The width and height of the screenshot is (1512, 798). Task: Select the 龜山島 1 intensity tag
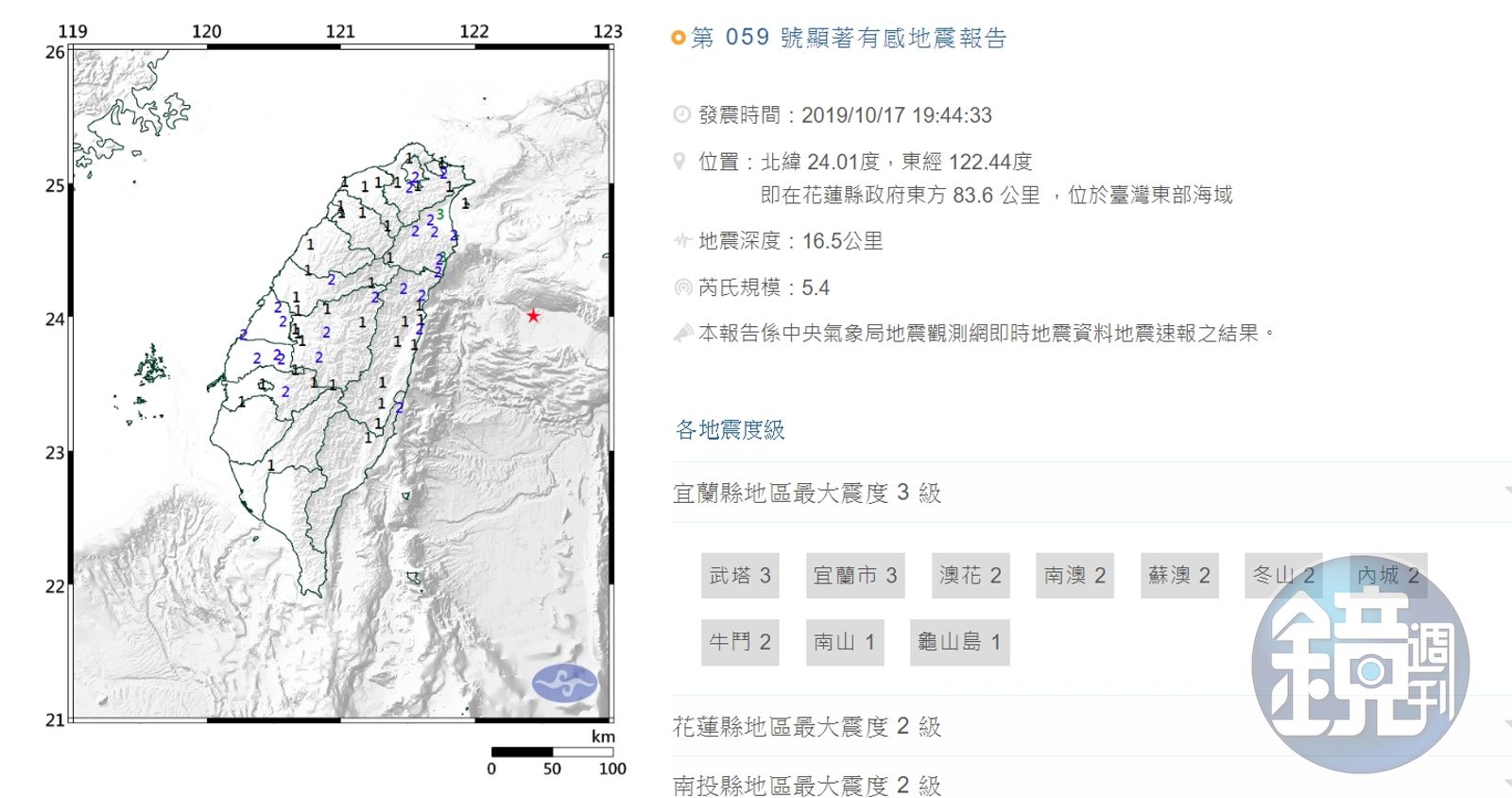pyautogui.click(x=959, y=642)
